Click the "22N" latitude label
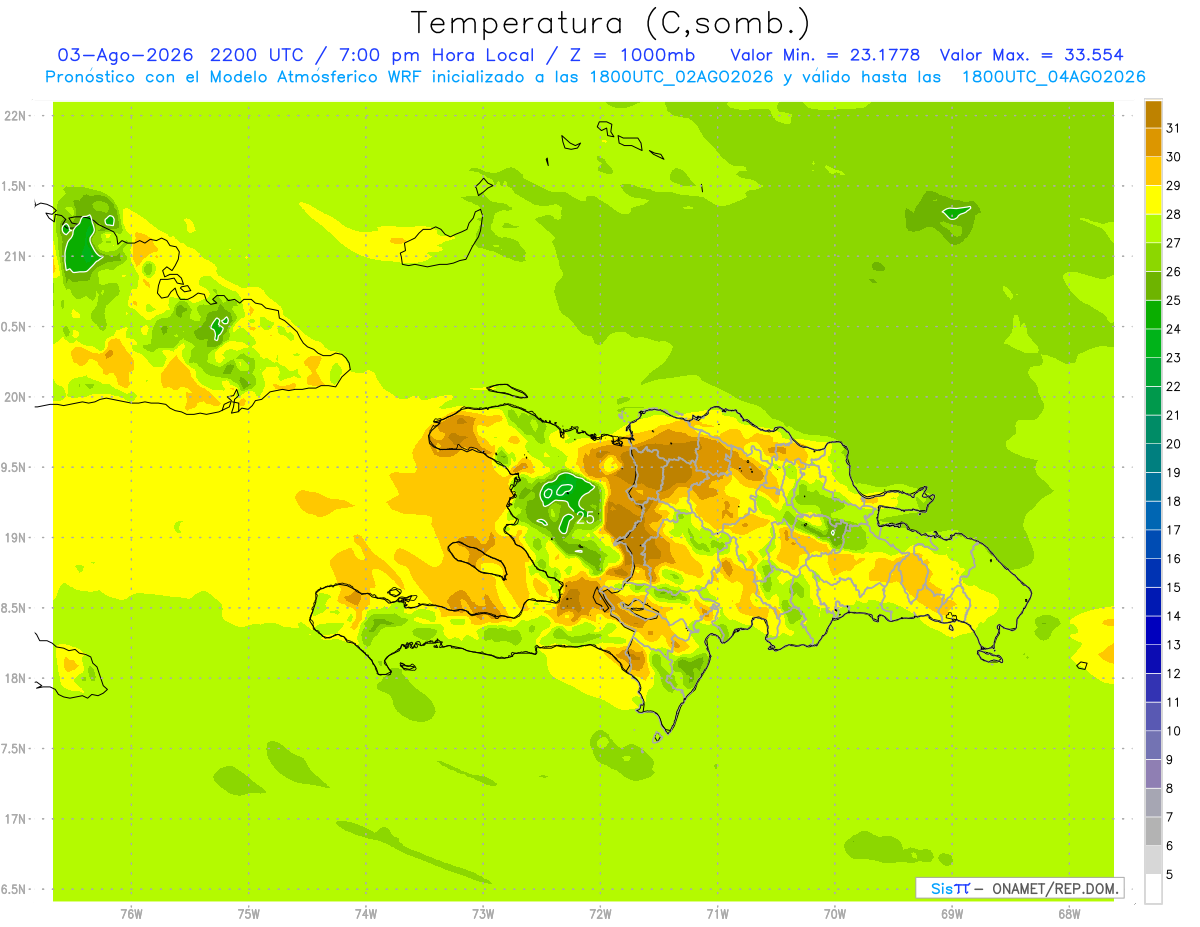1200x927 pixels. [16, 115]
